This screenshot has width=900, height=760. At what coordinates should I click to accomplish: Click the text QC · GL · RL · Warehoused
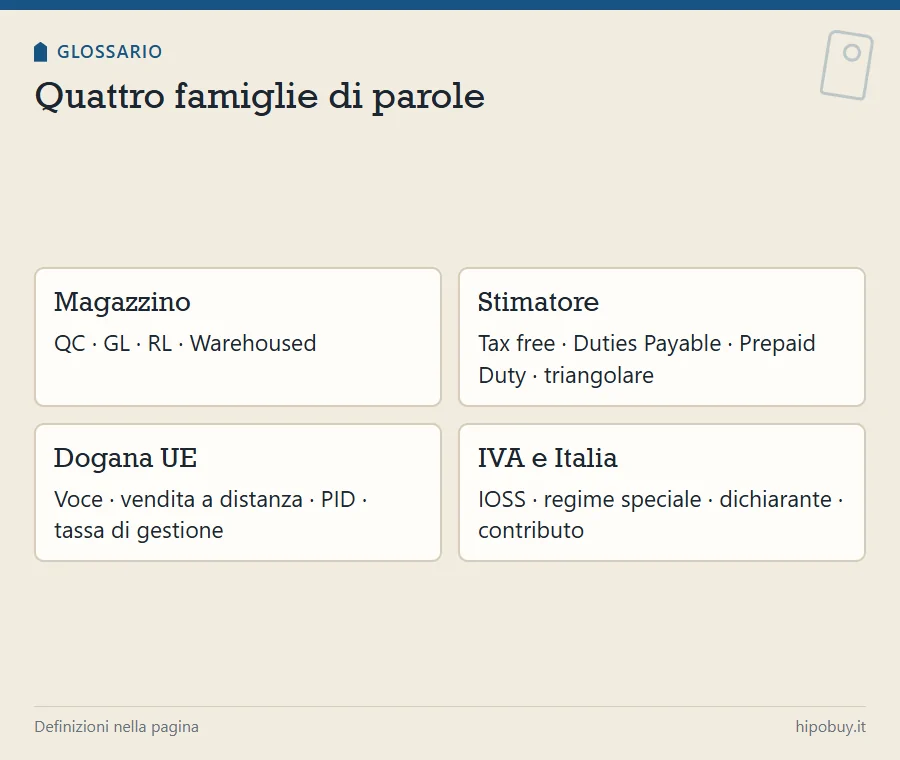(185, 343)
